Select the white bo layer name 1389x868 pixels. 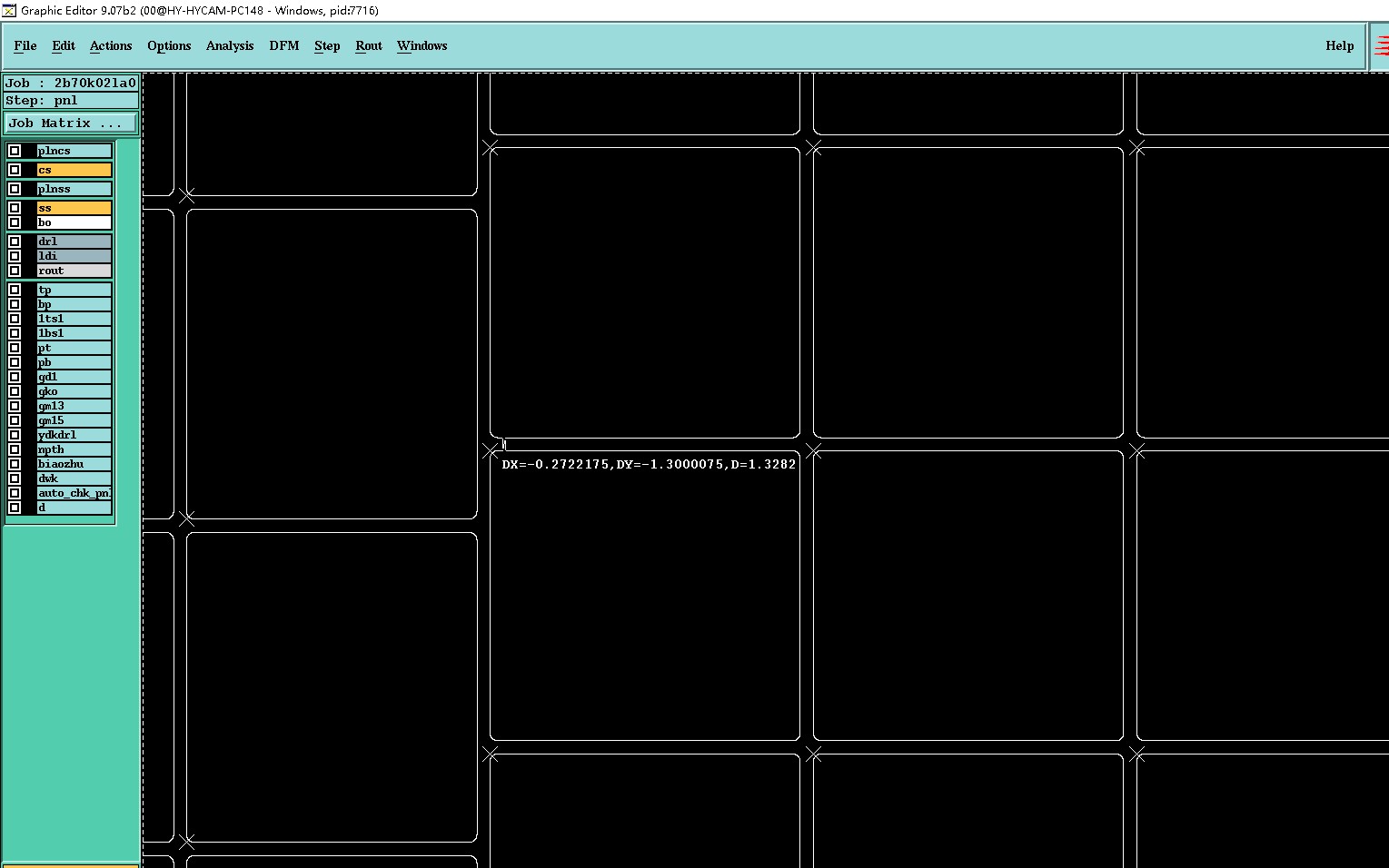click(x=74, y=222)
